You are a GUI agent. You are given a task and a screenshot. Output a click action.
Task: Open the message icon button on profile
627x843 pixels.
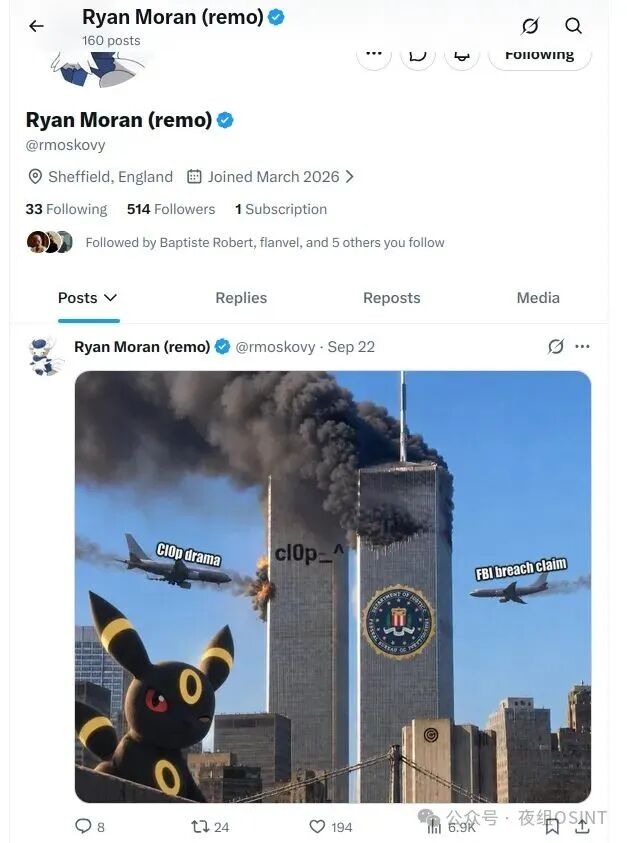[418, 55]
